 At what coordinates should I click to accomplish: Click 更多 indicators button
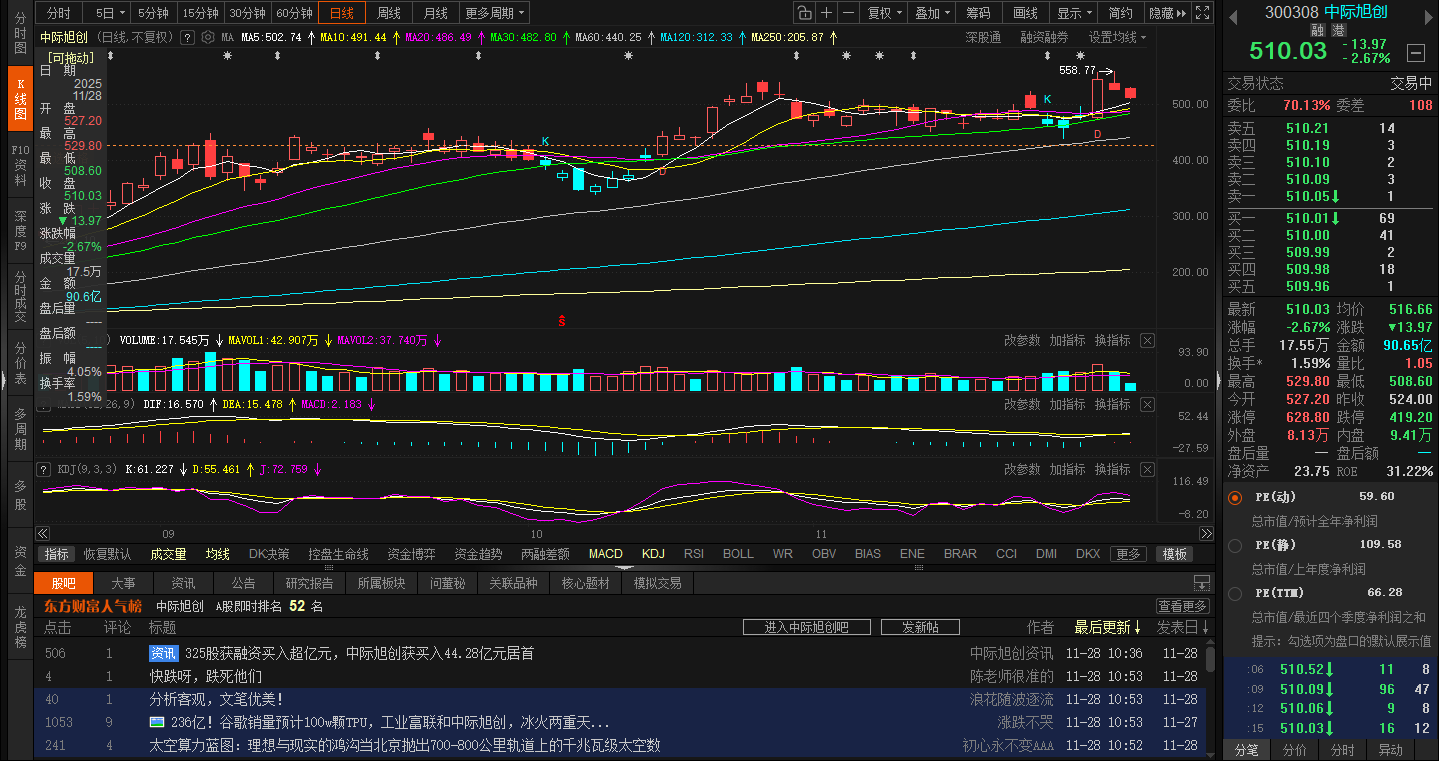[x=1128, y=554]
